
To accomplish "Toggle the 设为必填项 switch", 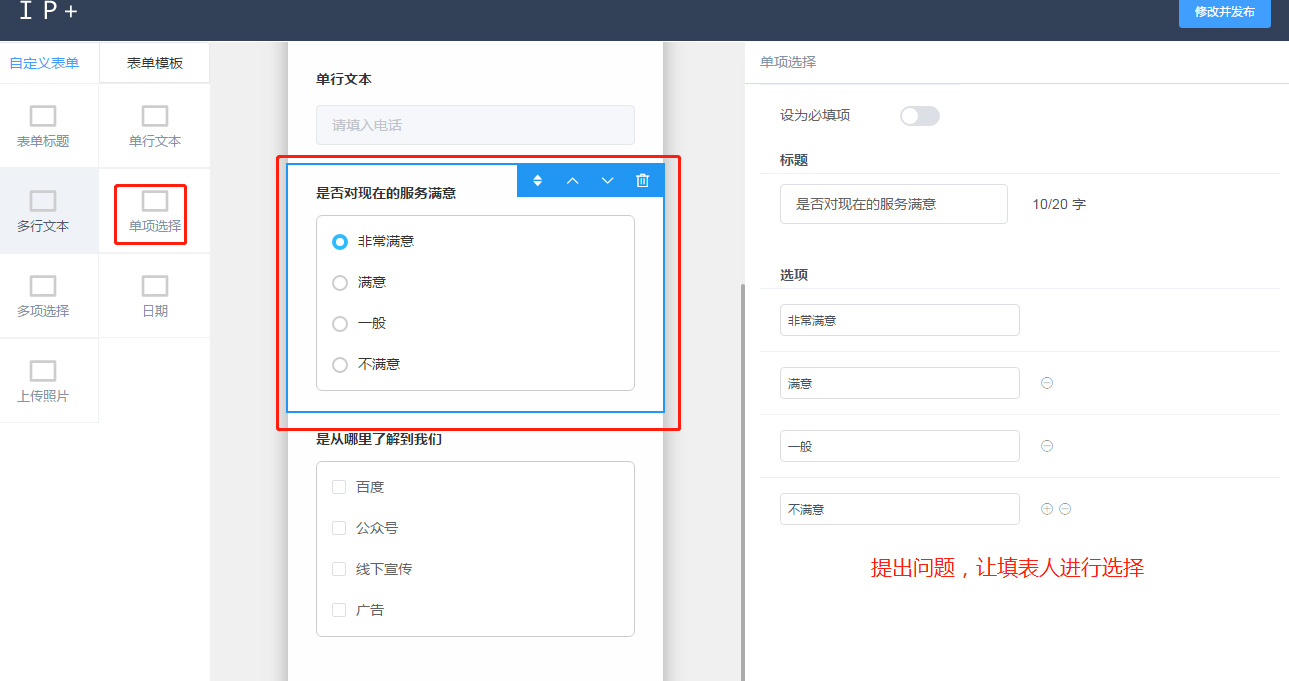I will click(x=919, y=116).
